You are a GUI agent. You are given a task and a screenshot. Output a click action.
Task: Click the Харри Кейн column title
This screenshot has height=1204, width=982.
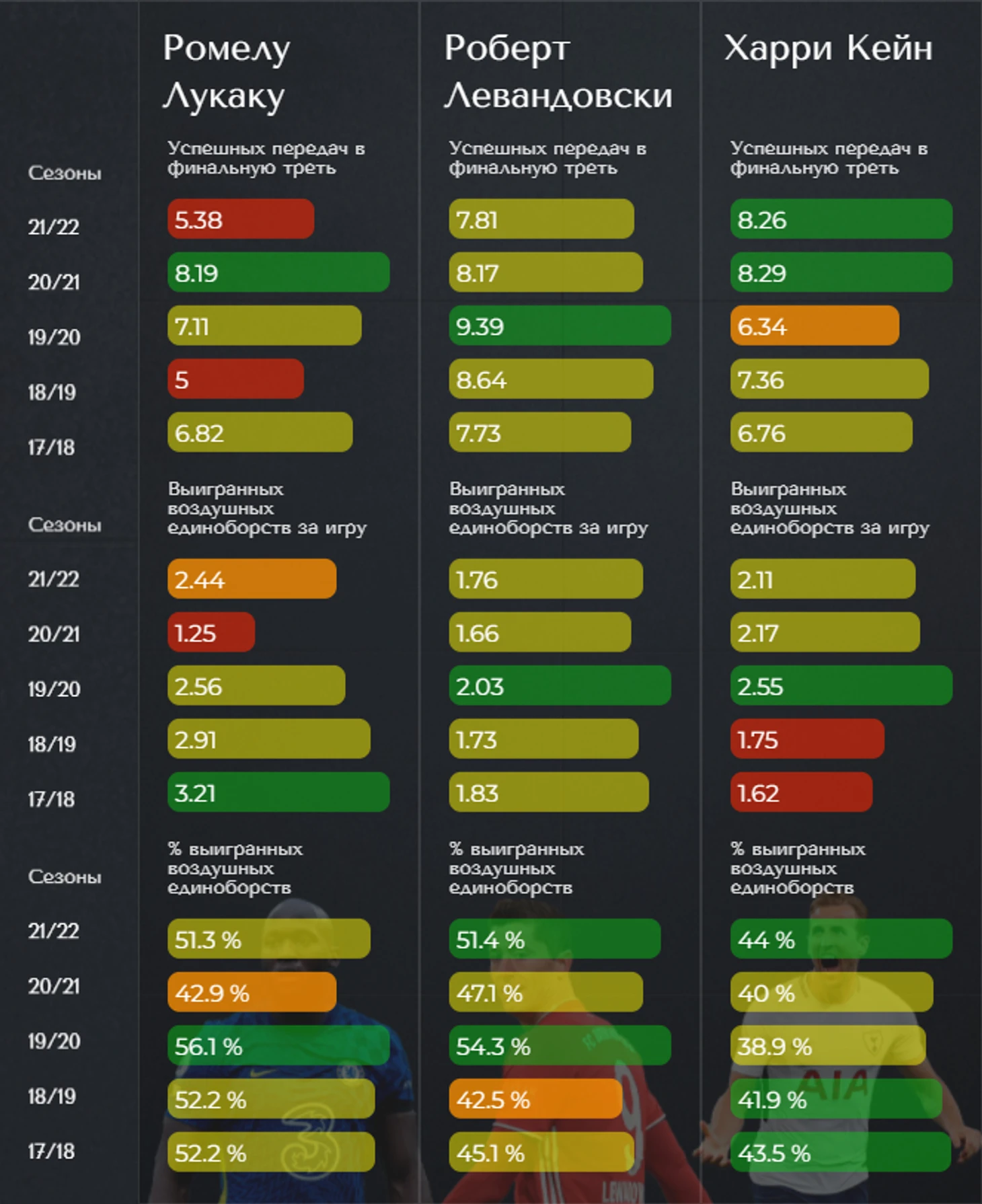(x=829, y=48)
